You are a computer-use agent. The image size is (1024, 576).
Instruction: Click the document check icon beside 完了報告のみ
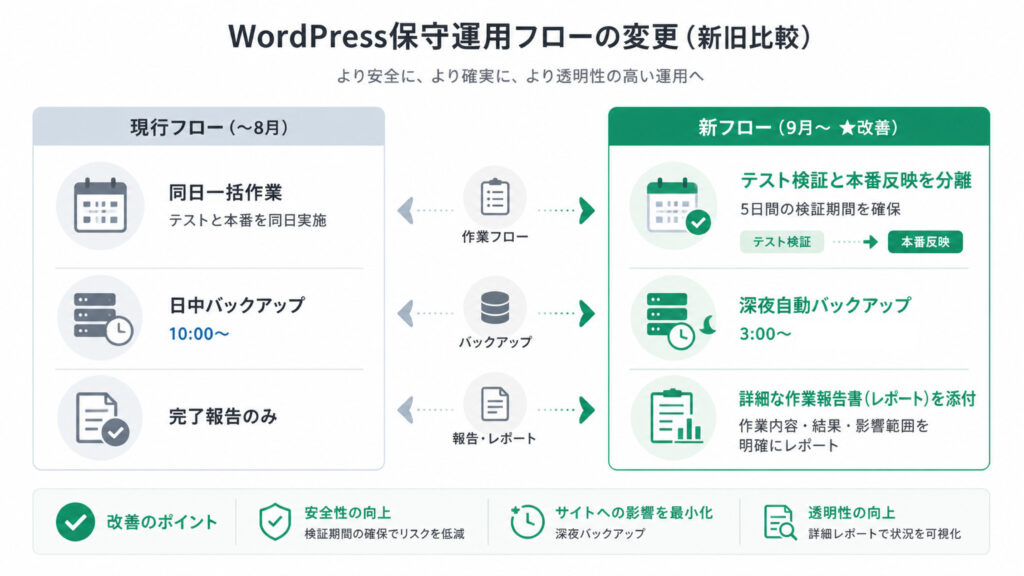102,419
